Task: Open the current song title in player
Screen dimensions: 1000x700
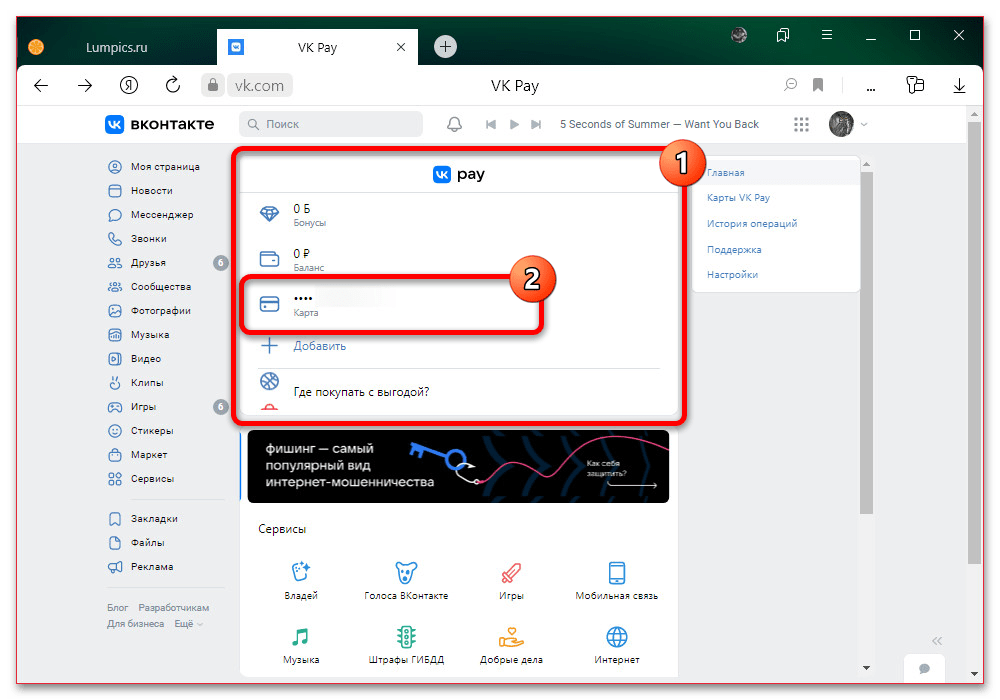Action: 659,124
